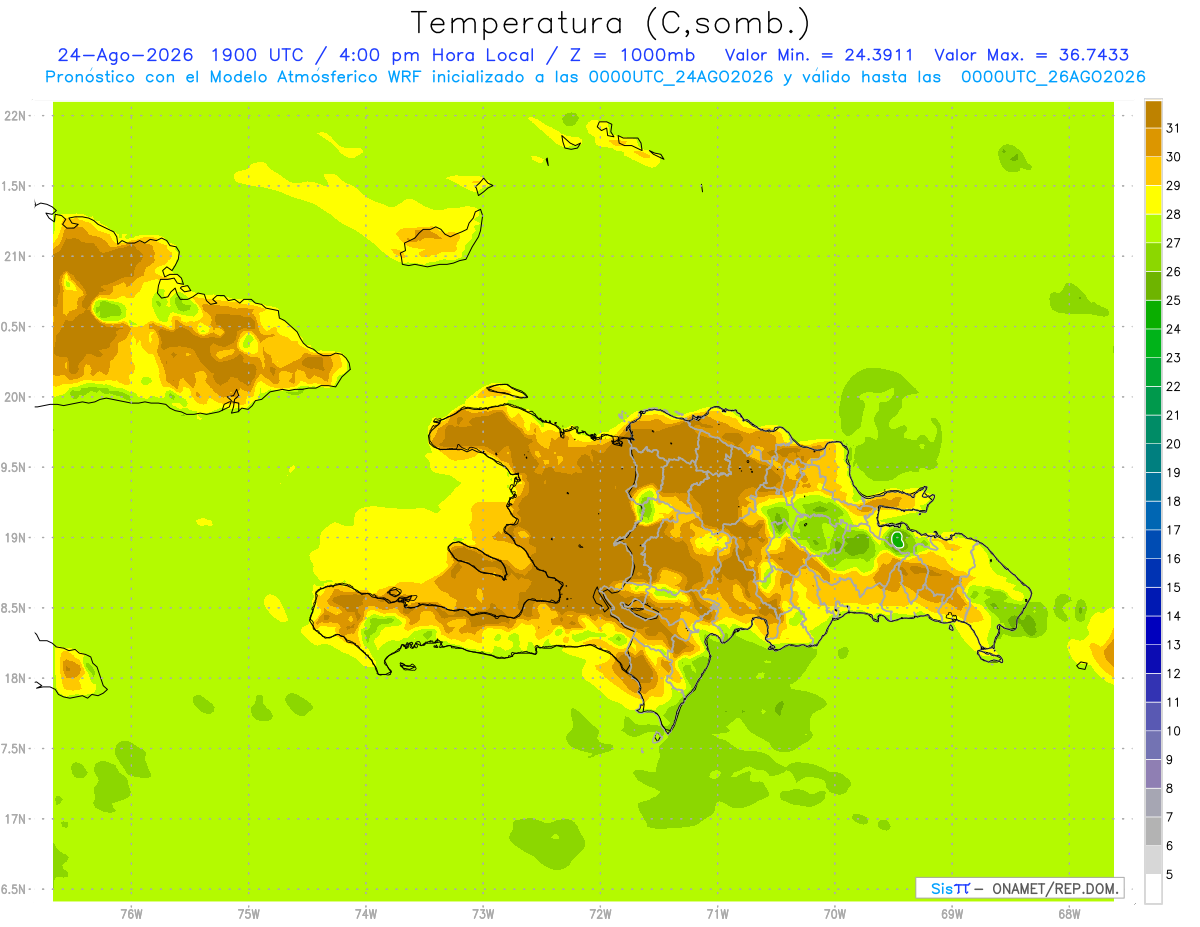Viewport: 1200px width, 927px height.
Task: Click legend value "24"
Action: click(1174, 329)
